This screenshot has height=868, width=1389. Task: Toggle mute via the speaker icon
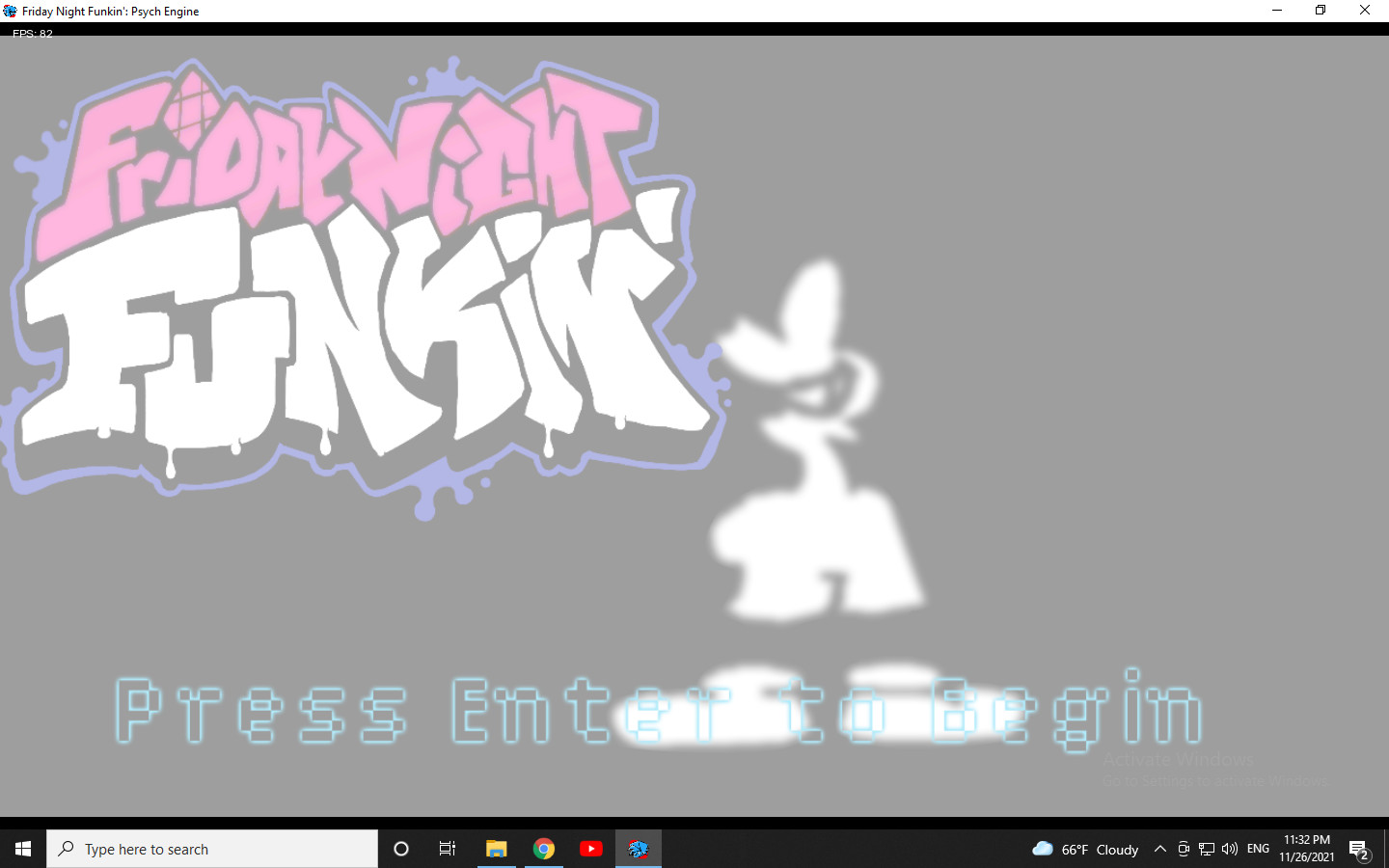tap(1229, 849)
